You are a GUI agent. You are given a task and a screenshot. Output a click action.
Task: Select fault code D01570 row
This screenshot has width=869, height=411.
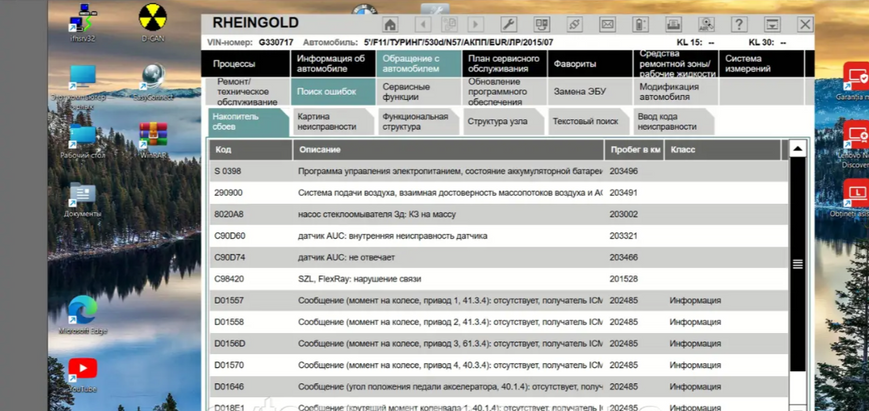[498, 365]
